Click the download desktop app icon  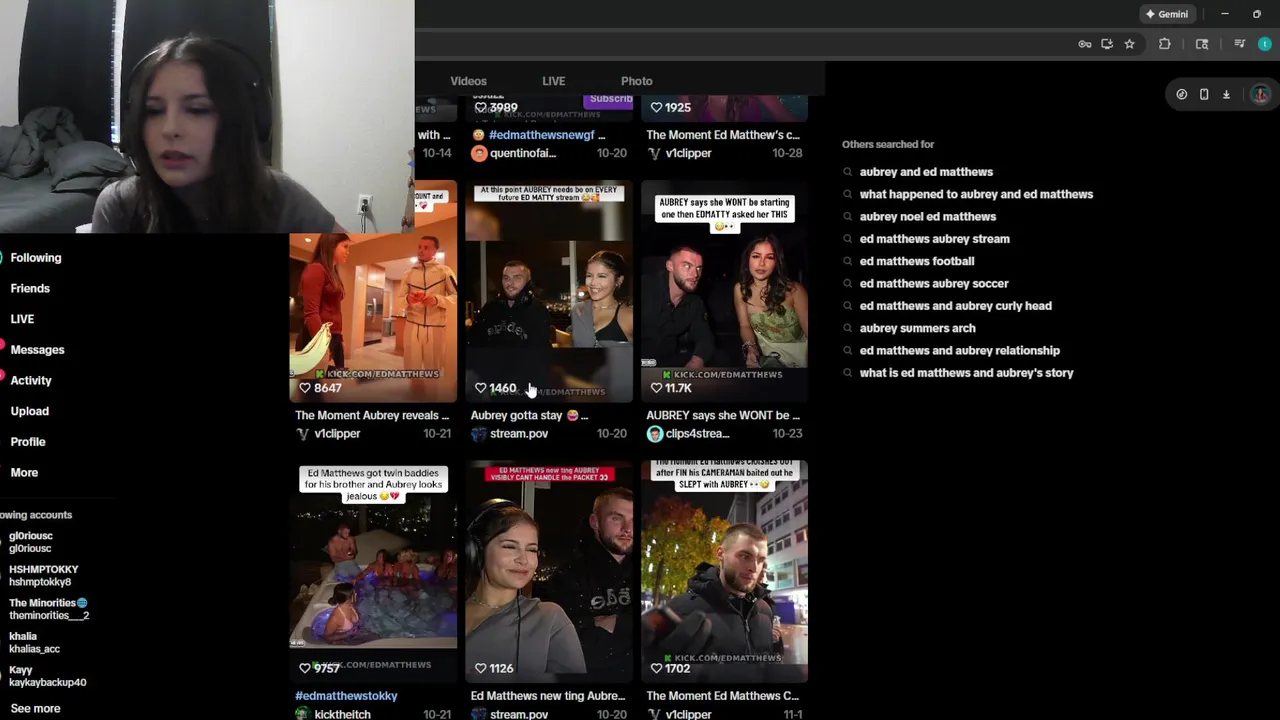pos(1226,94)
